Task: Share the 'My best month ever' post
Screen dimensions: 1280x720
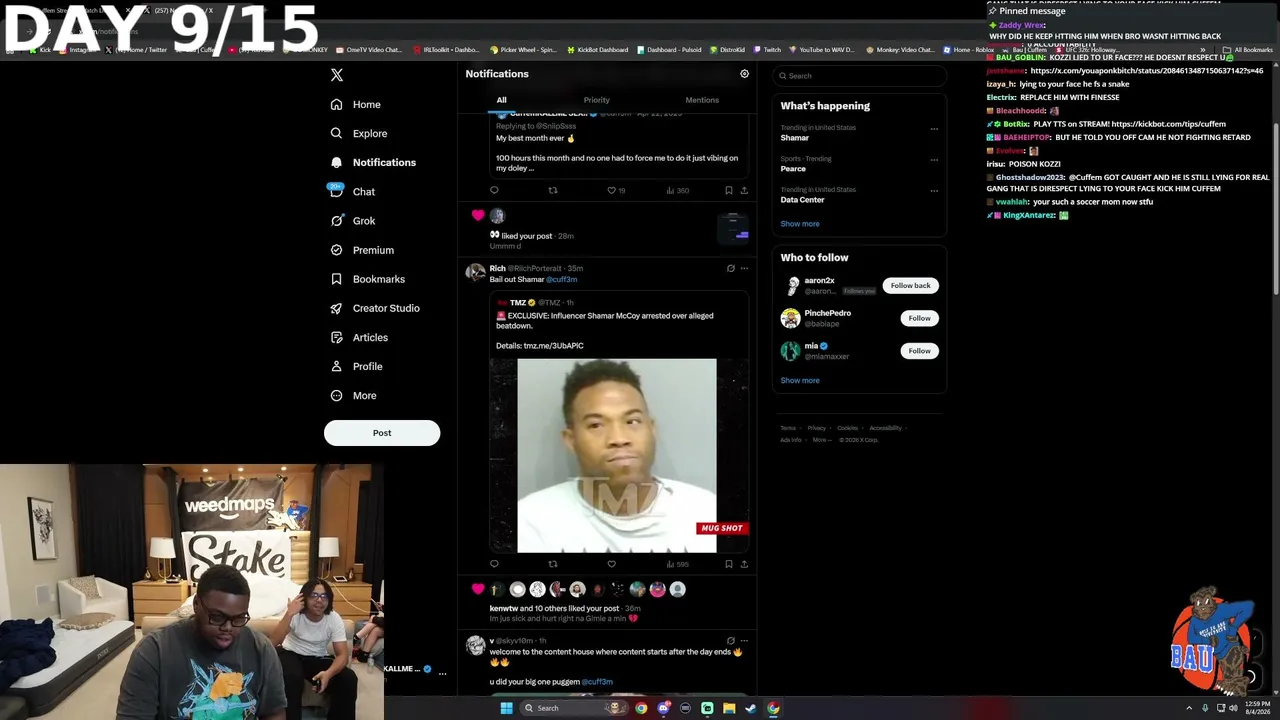Action: point(744,190)
